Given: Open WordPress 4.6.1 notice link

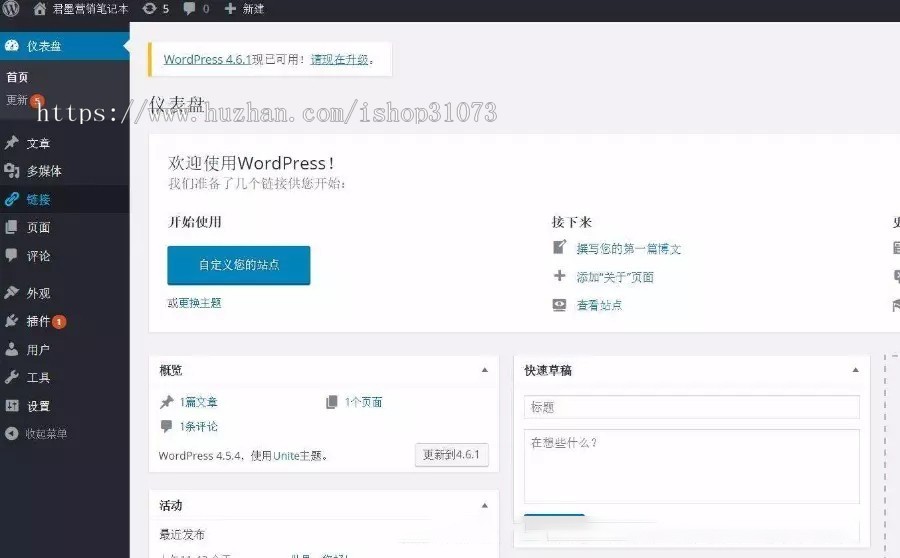Looking at the screenshot, I should tap(208, 59).
